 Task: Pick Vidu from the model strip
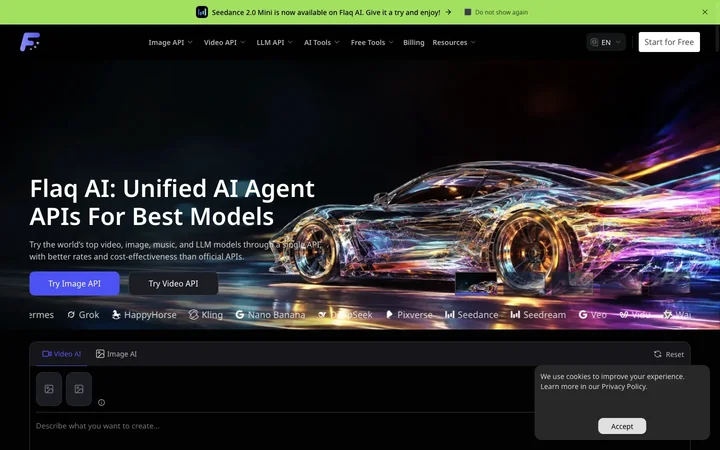[x=635, y=315]
